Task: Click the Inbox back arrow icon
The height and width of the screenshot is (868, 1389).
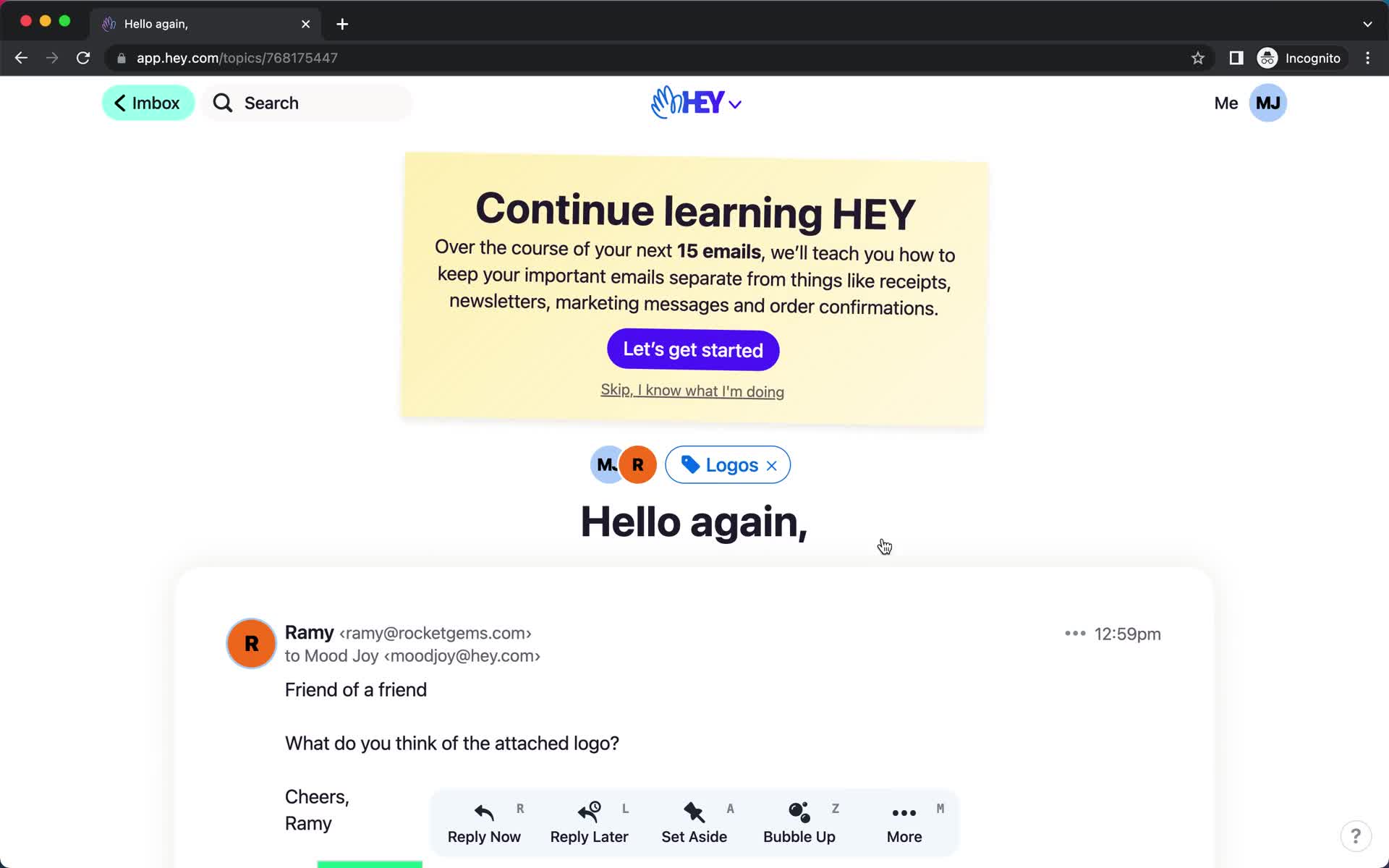Action: [119, 103]
